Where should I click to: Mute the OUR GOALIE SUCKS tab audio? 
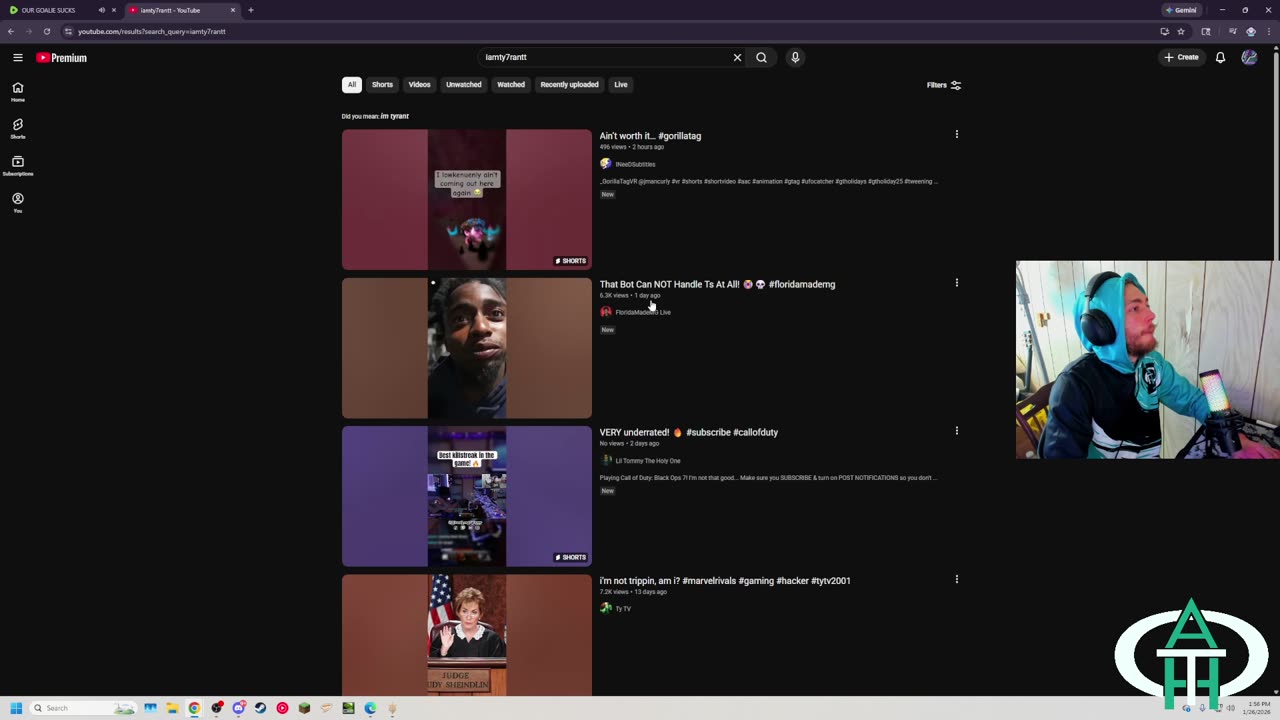(x=101, y=10)
